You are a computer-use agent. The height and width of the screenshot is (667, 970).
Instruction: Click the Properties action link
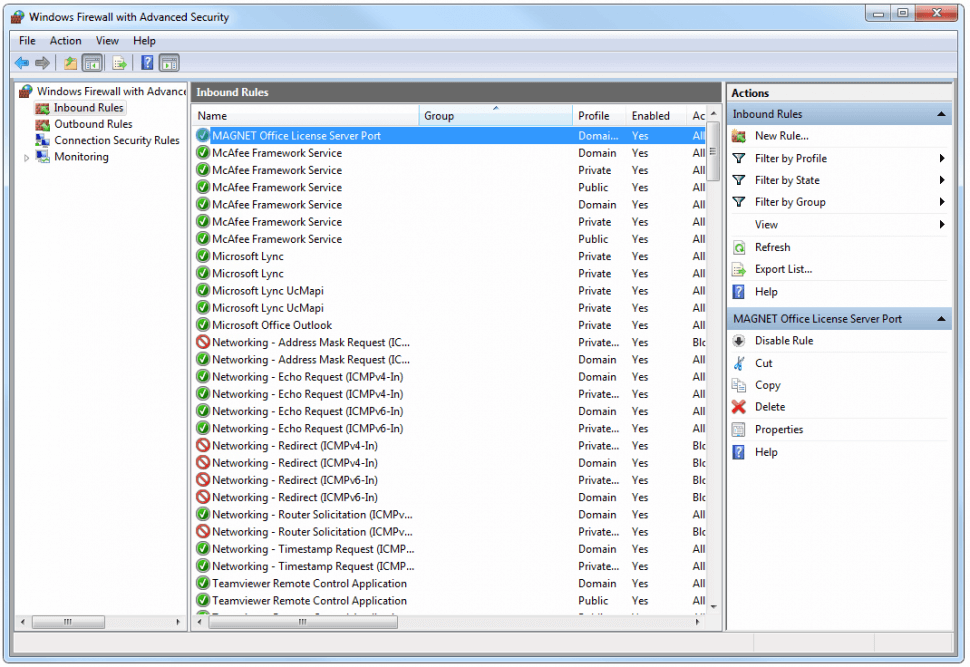(x=779, y=429)
